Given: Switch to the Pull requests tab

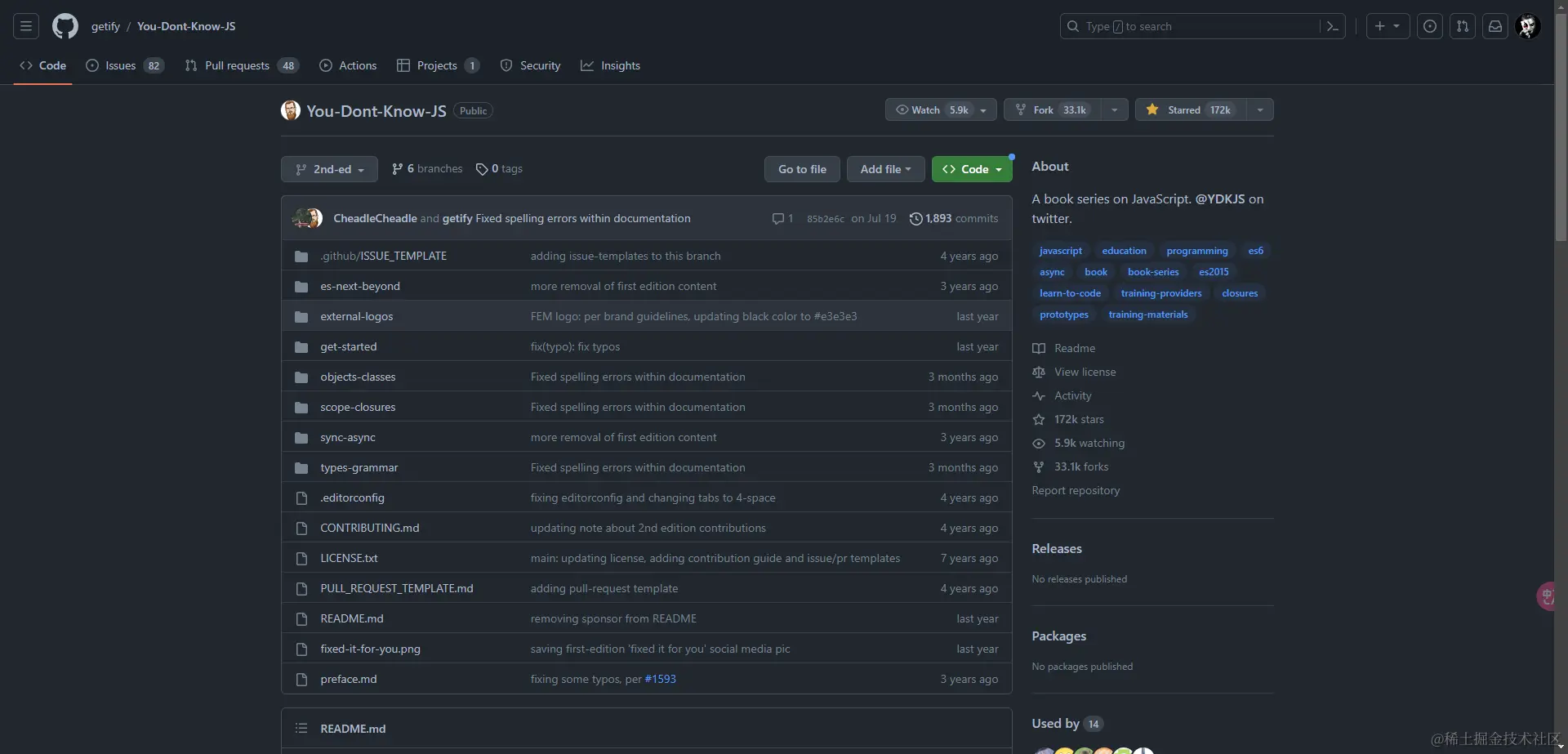Looking at the screenshot, I should (x=242, y=65).
